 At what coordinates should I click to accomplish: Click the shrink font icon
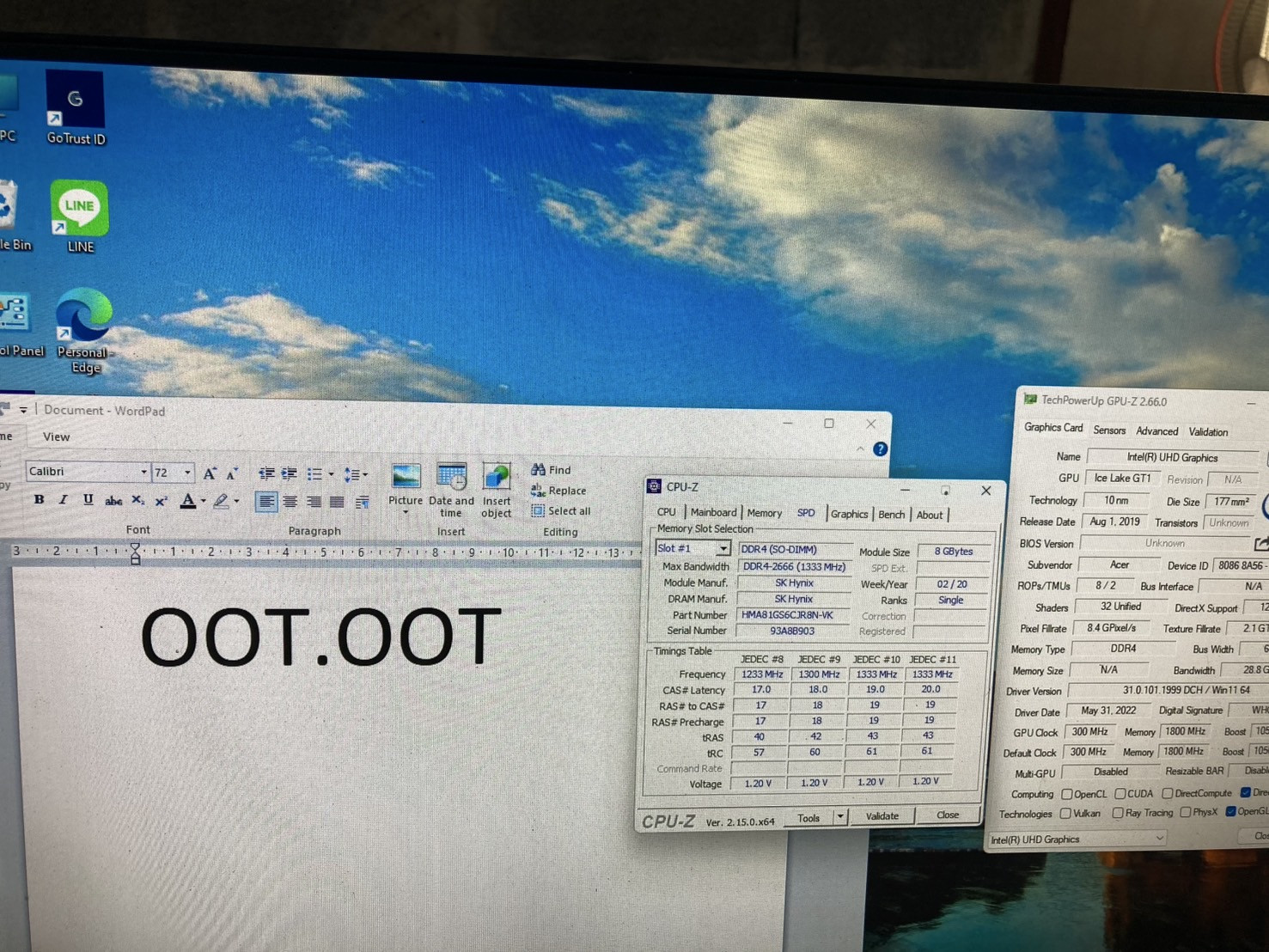tap(232, 473)
